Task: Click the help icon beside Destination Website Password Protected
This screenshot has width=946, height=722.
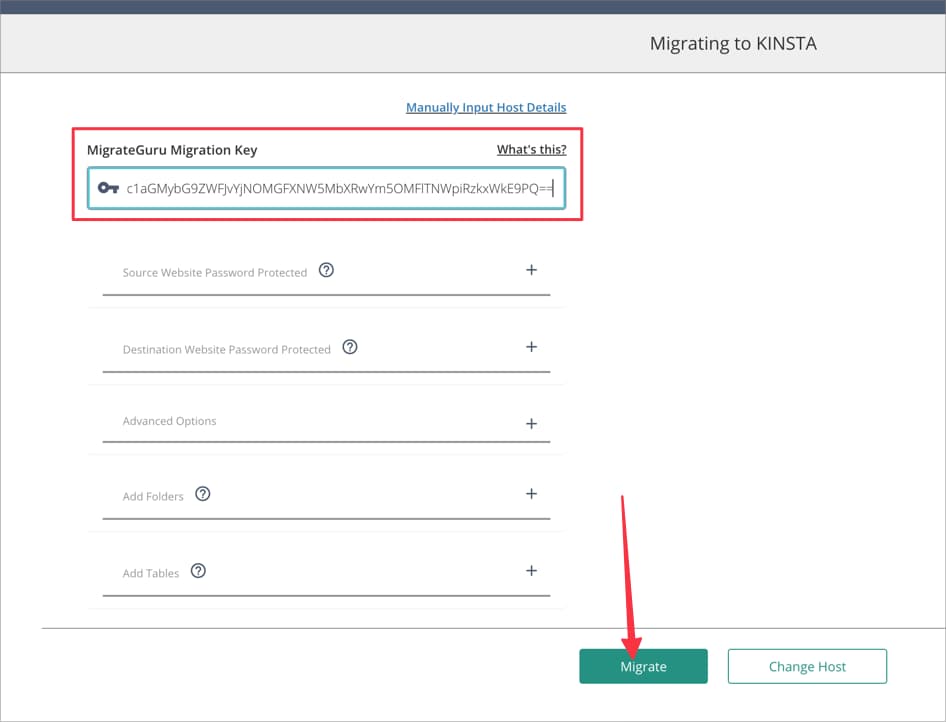Action: click(349, 347)
